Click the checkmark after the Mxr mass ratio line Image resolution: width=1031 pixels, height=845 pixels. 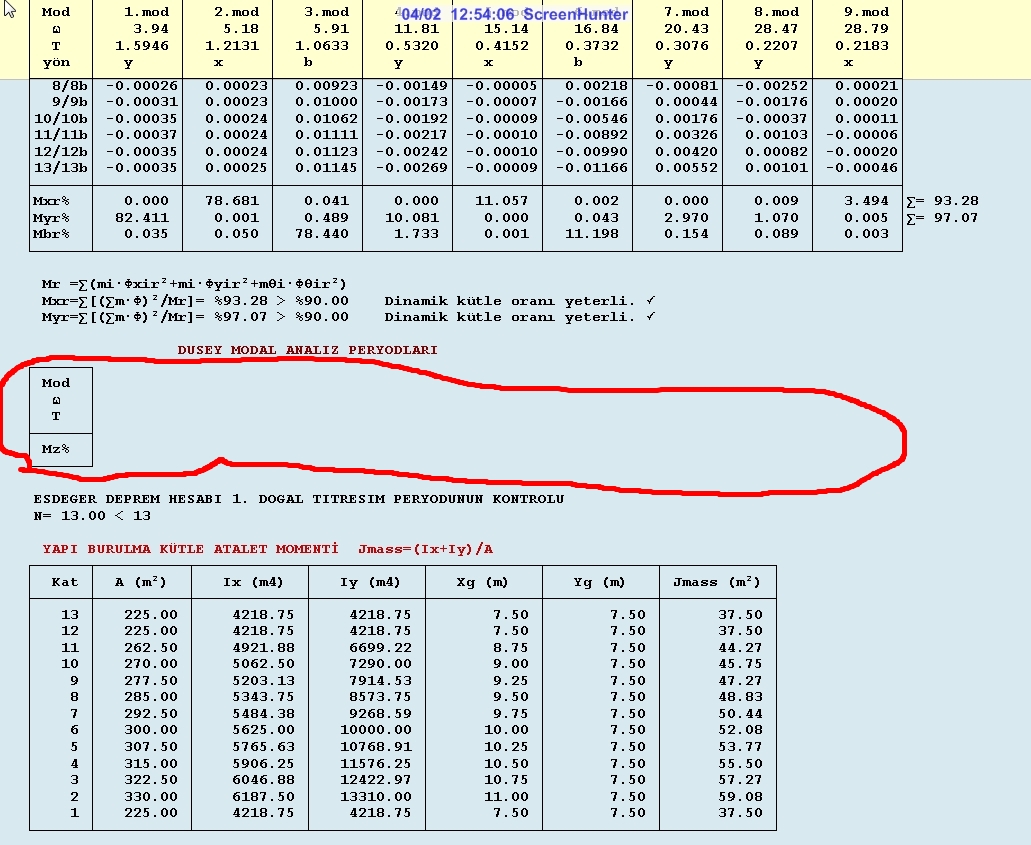click(x=651, y=300)
